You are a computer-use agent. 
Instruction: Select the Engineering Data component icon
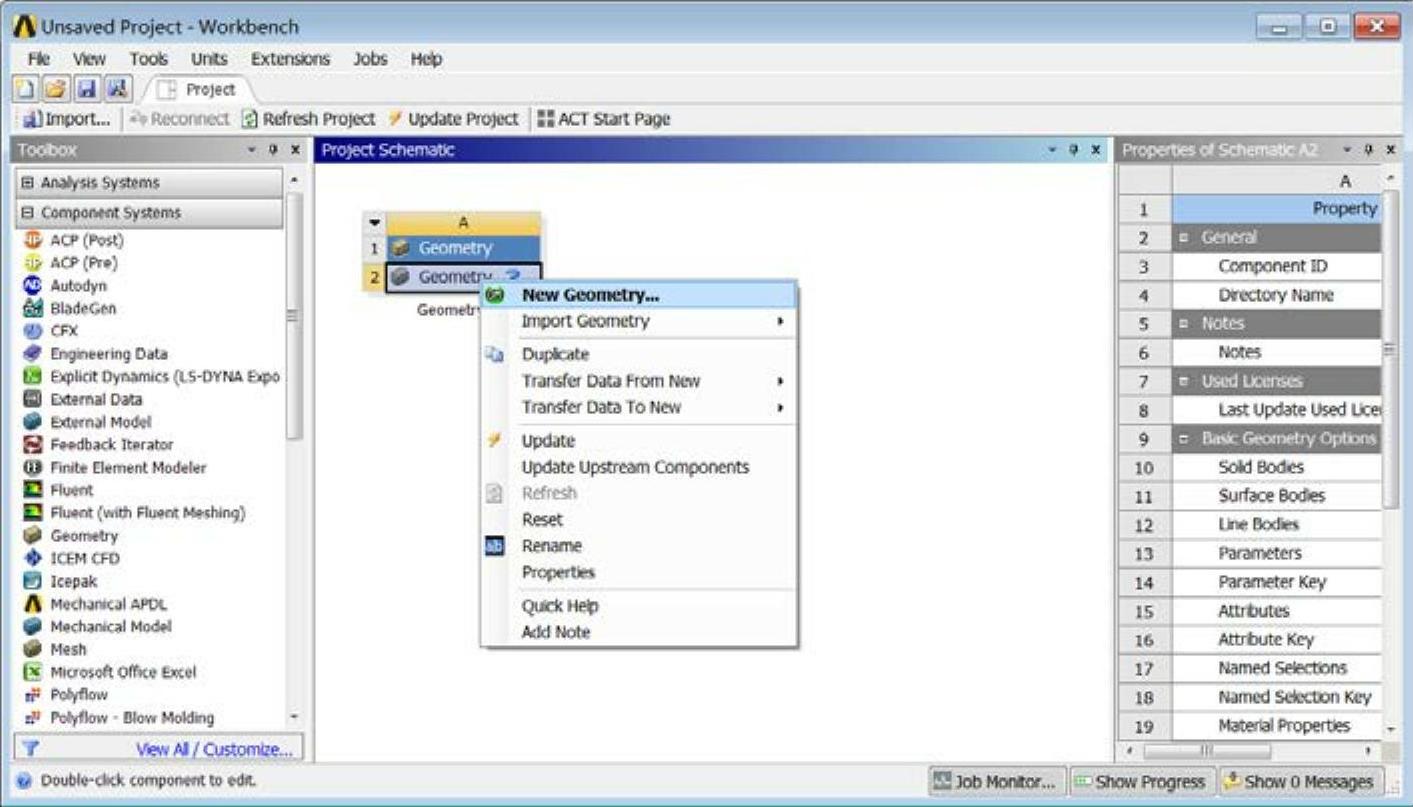tap(33, 354)
